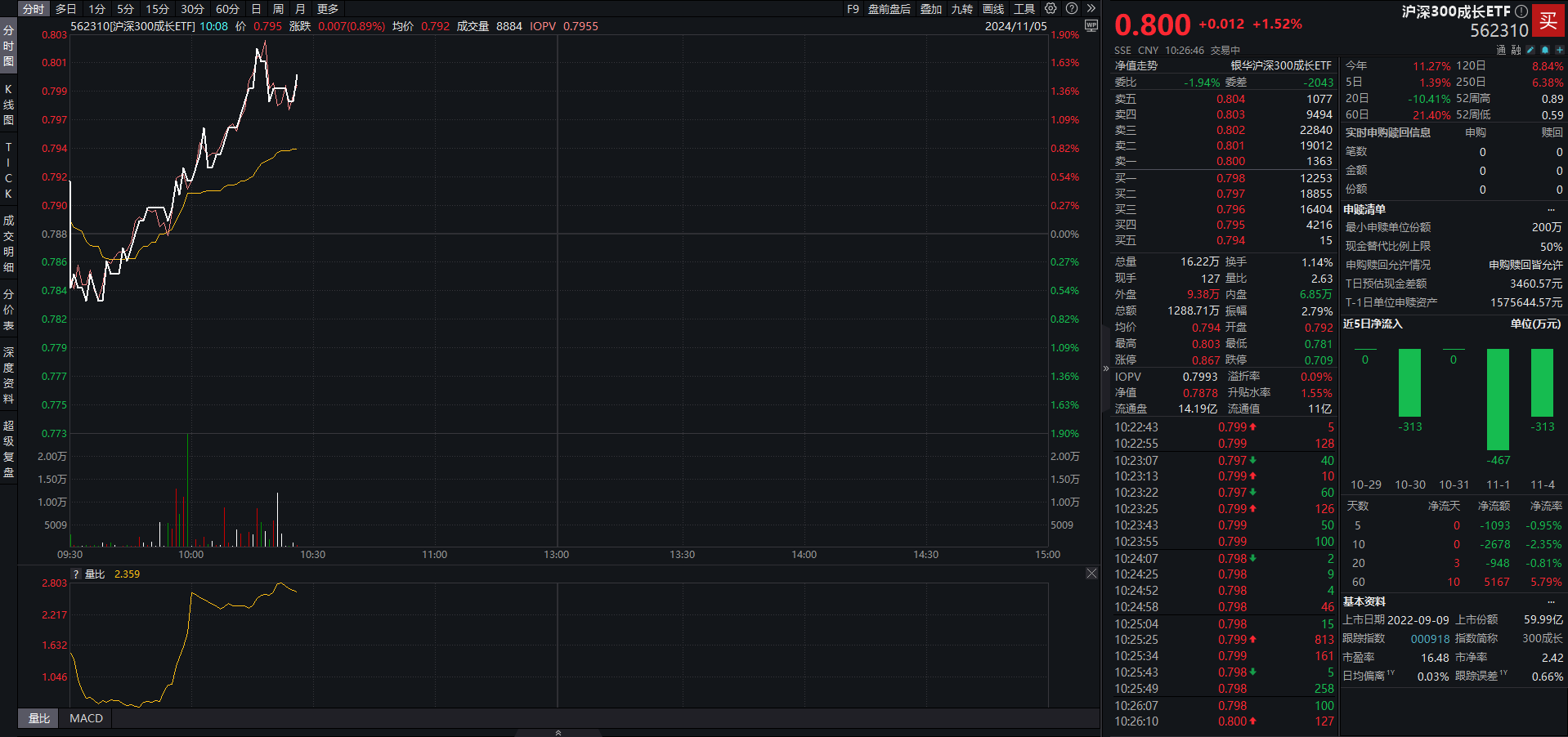
Task: Expand more toolbar options with double arrow
Action: [1091, 8]
